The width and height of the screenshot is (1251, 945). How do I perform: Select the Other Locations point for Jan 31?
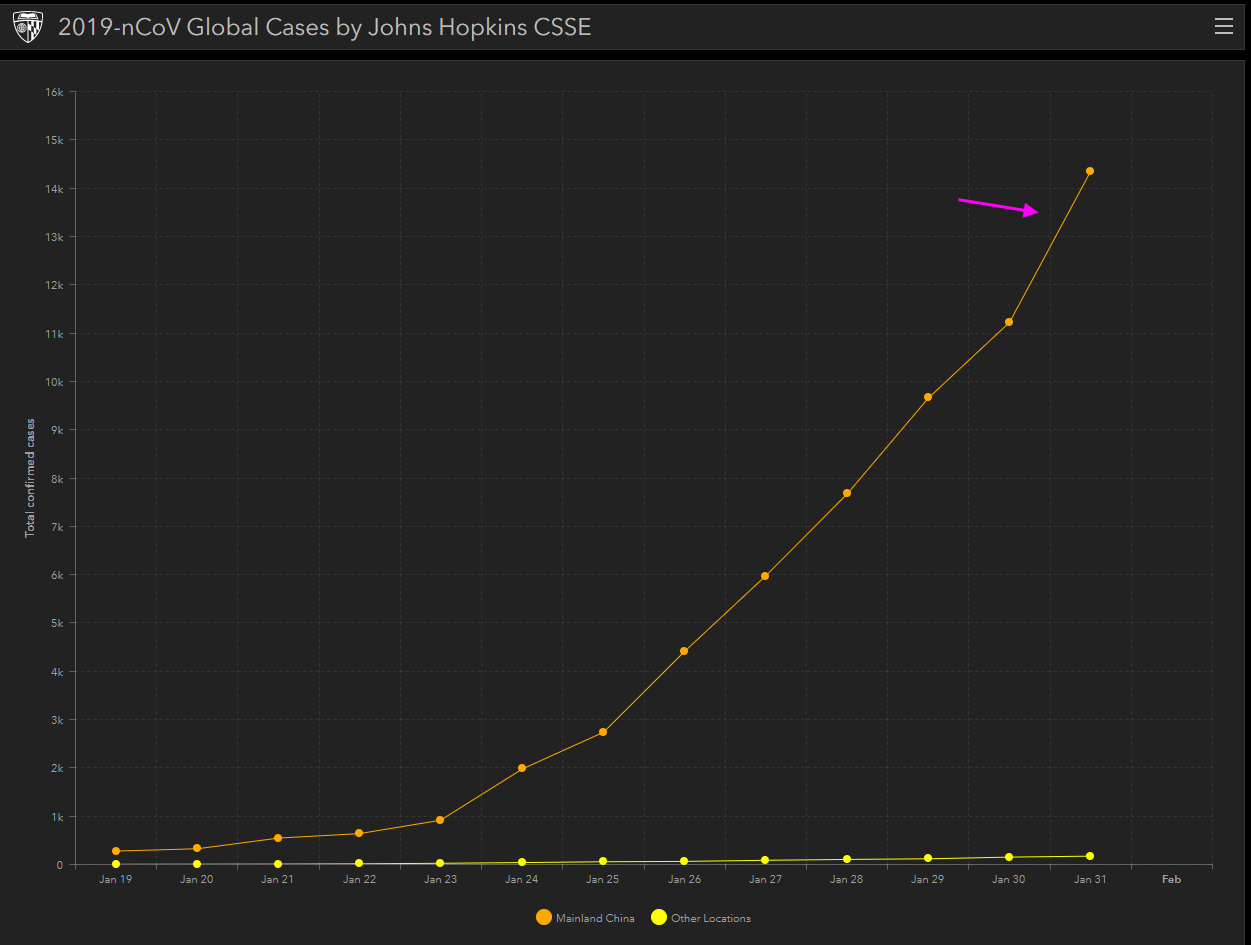[x=1090, y=856]
